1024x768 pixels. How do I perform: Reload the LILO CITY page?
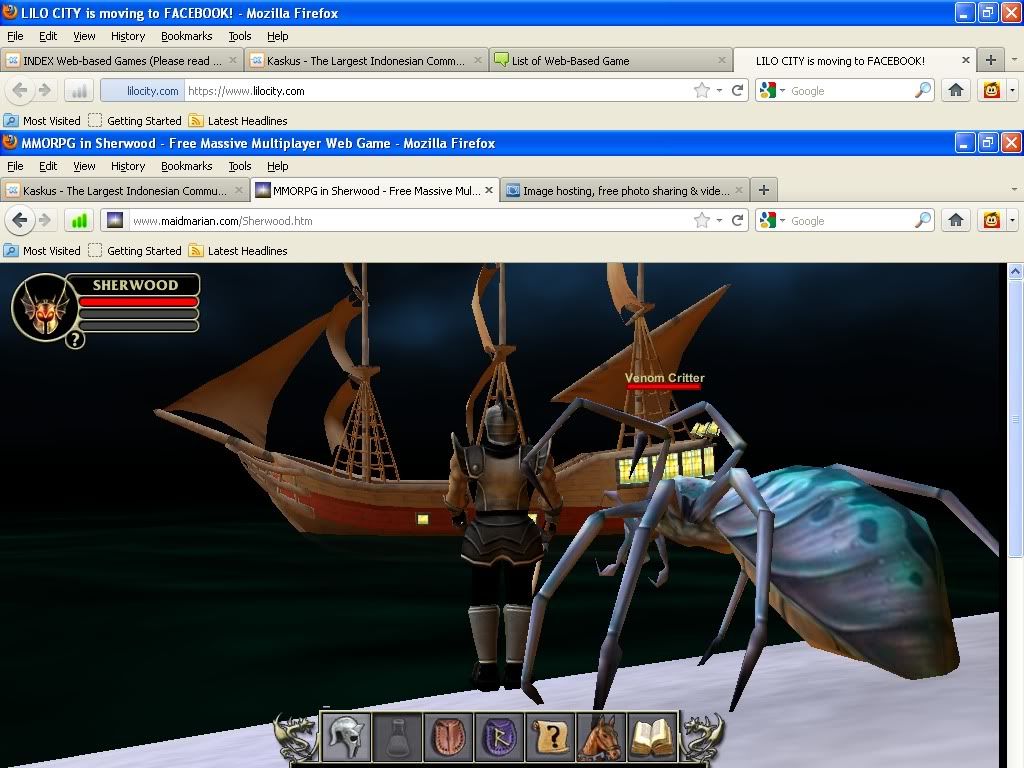737,91
